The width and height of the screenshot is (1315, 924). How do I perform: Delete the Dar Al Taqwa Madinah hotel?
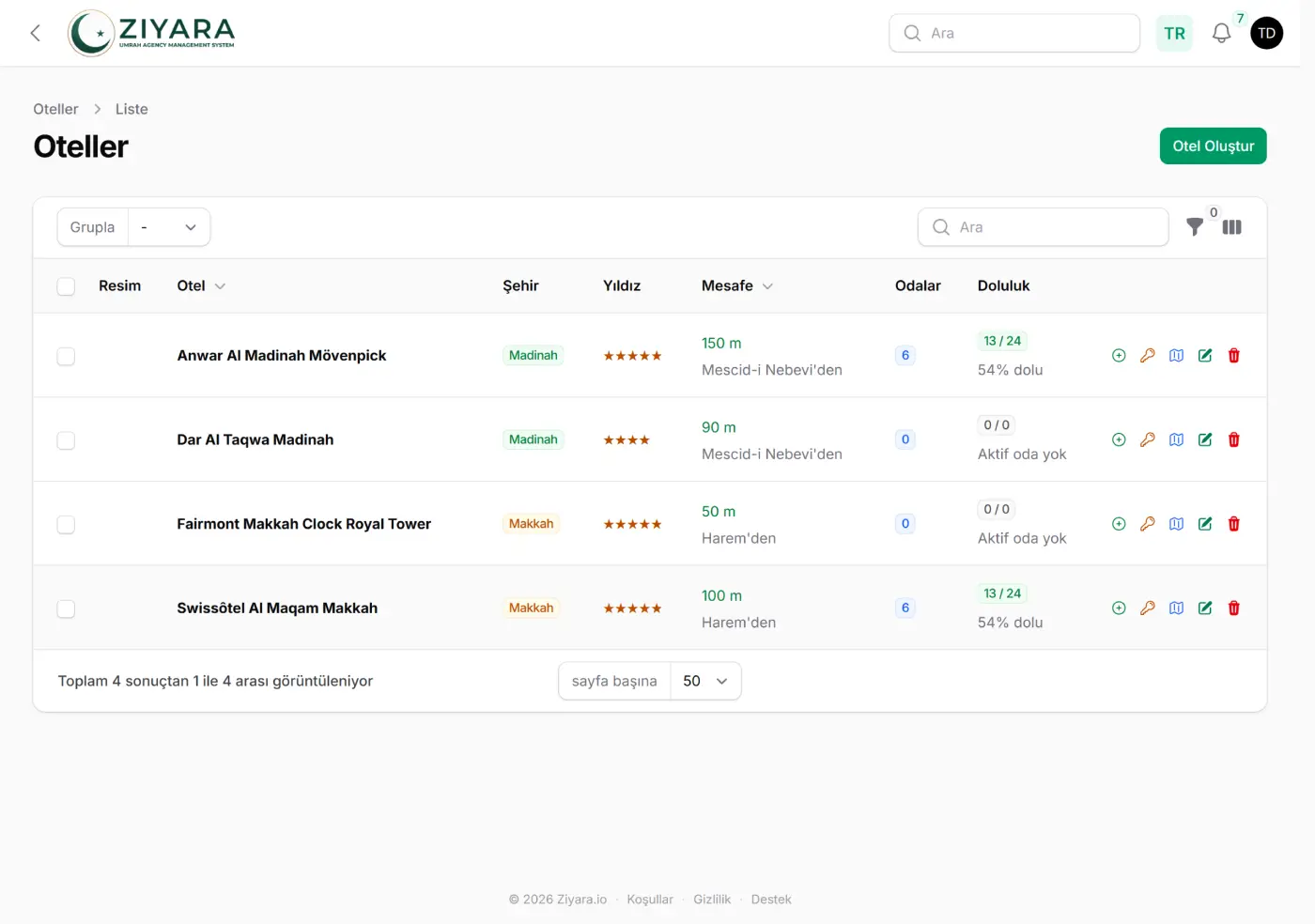[x=1234, y=439]
